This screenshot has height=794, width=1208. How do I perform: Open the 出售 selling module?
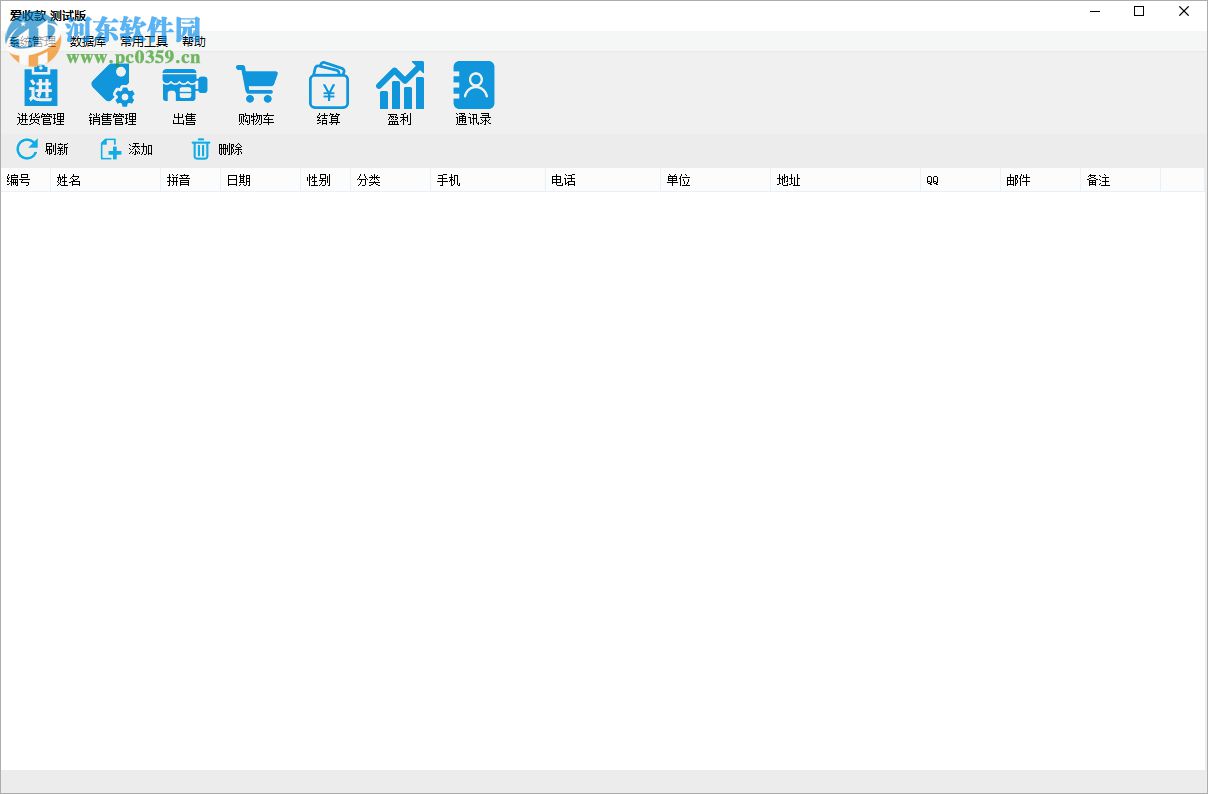pos(184,93)
